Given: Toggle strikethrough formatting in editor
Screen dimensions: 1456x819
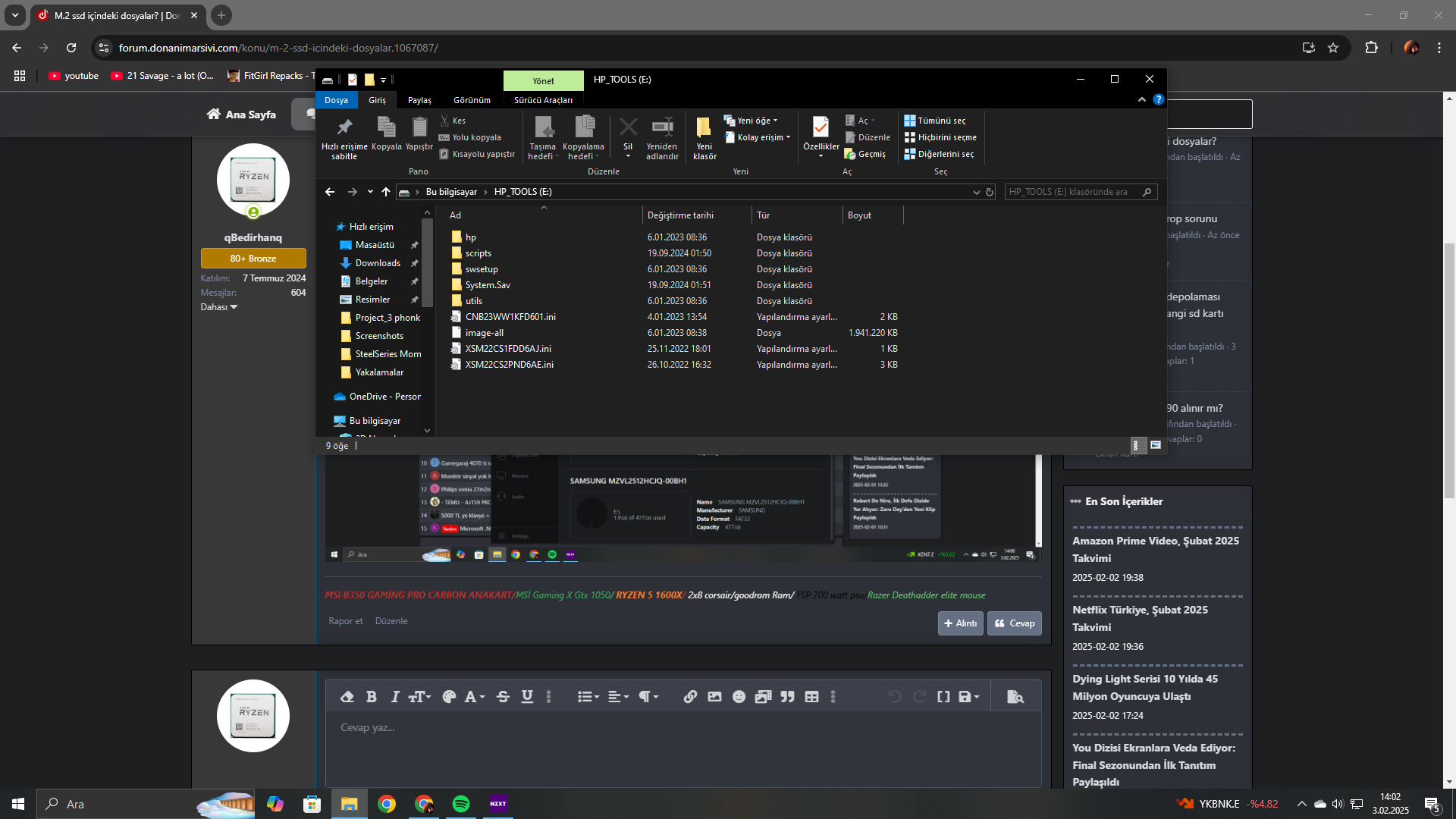Looking at the screenshot, I should pos(503,697).
